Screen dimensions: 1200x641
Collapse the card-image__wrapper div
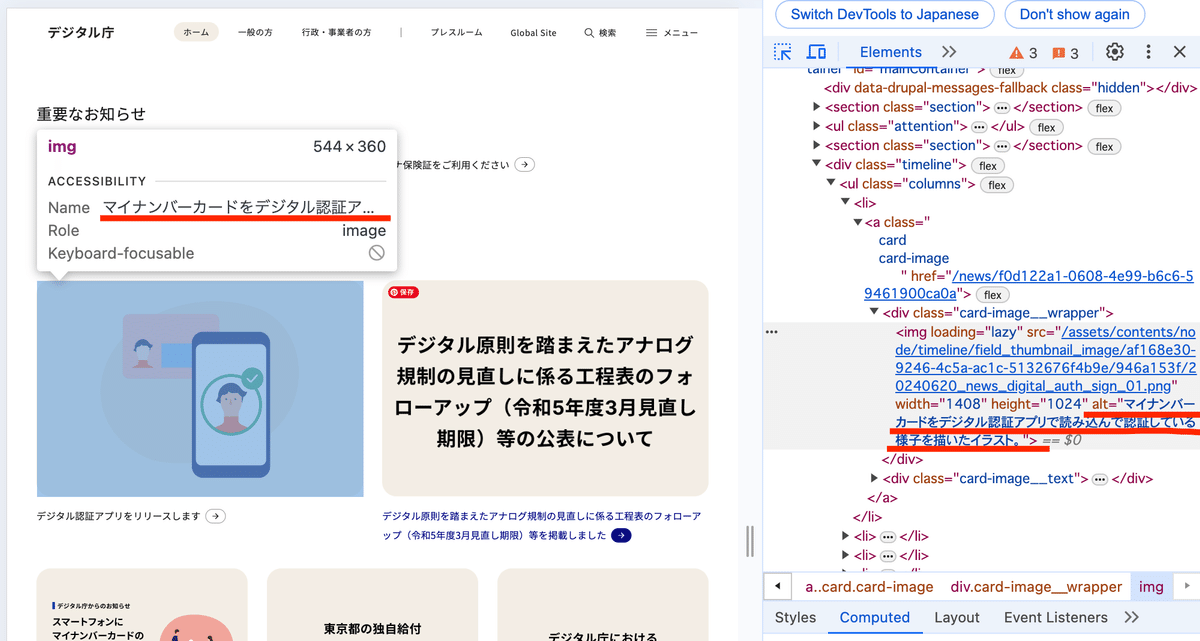873,313
